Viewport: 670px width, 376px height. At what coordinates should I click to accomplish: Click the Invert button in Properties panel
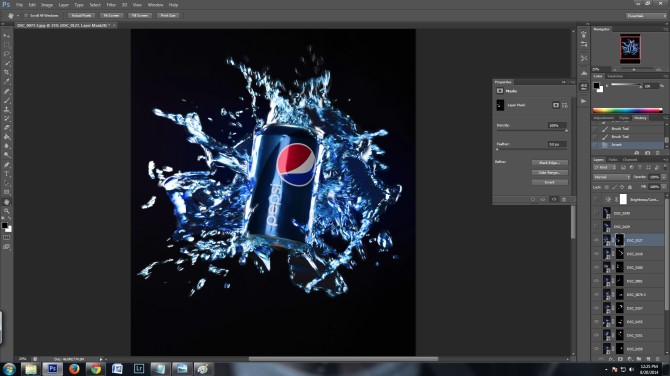[550, 182]
